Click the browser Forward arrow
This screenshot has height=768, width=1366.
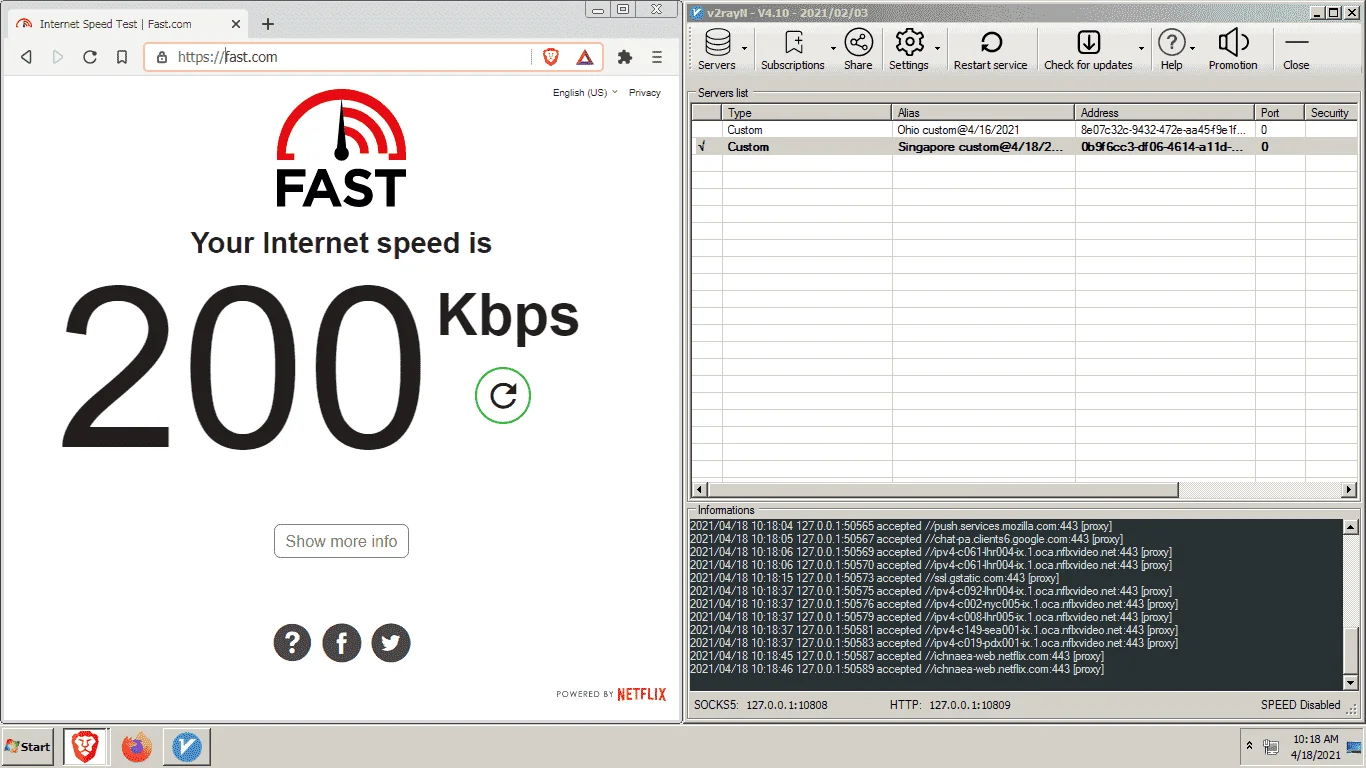[58, 57]
